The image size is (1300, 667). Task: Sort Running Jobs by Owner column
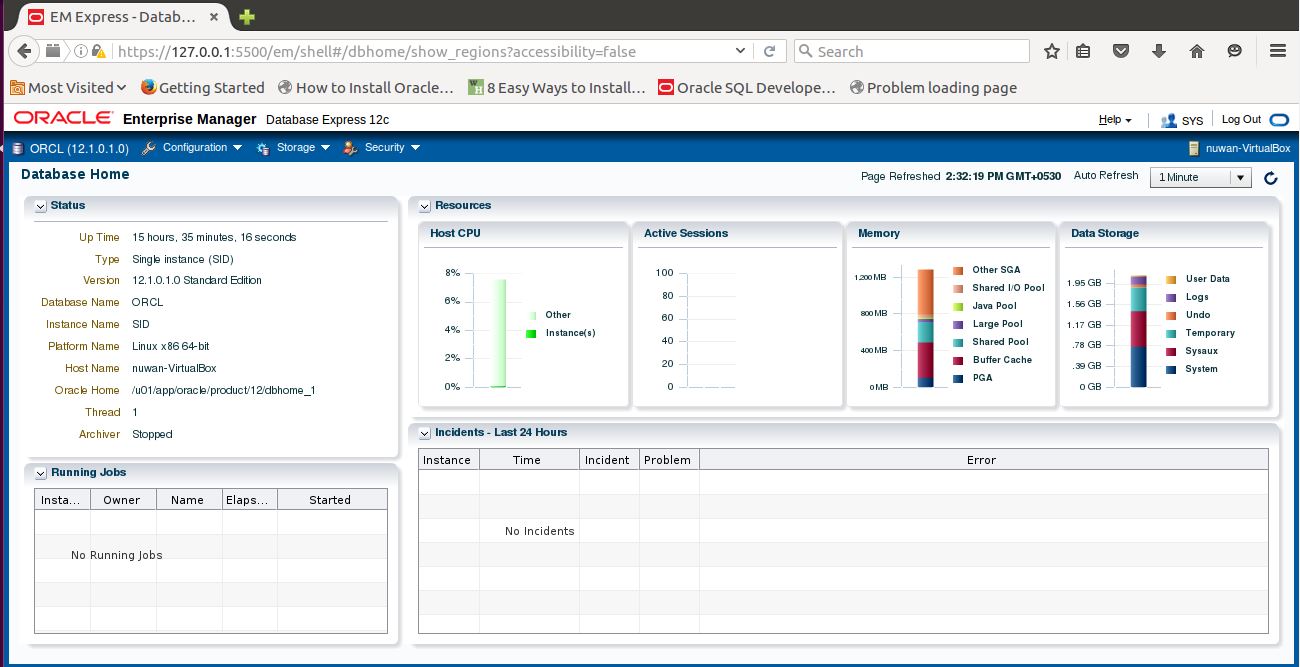pyautogui.click(x=122, y=500)
